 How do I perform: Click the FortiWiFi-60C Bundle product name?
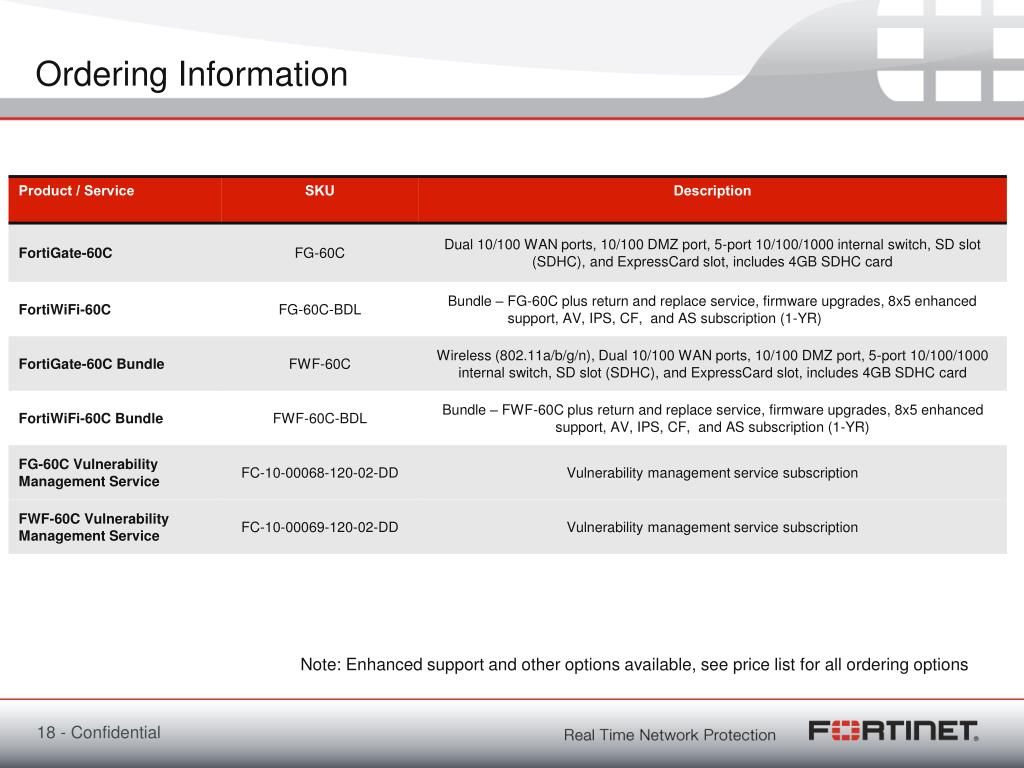point(91,418)
